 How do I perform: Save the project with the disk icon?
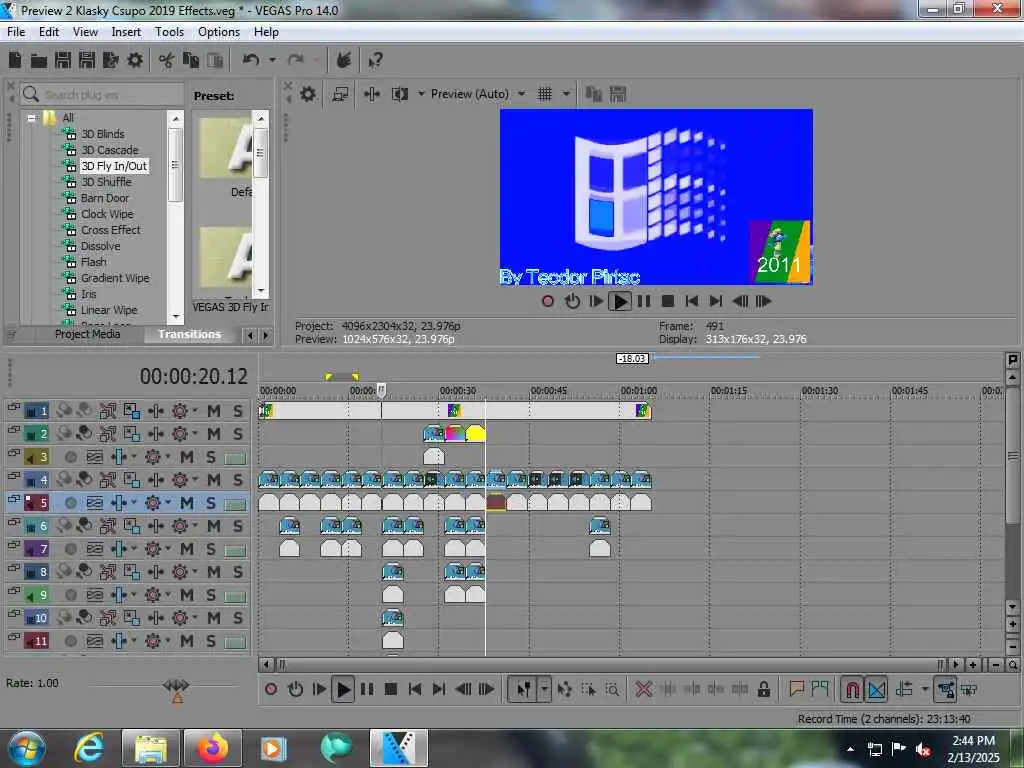click(63, 61)
